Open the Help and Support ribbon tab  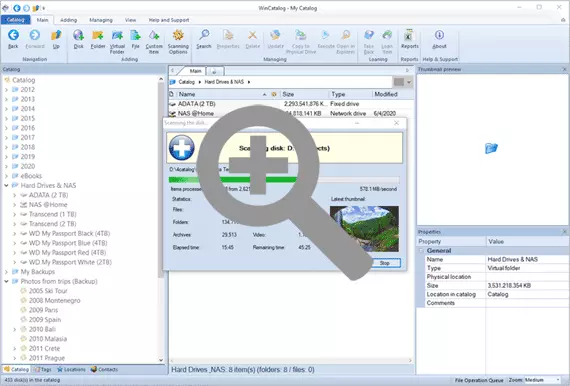click(169, 20)
